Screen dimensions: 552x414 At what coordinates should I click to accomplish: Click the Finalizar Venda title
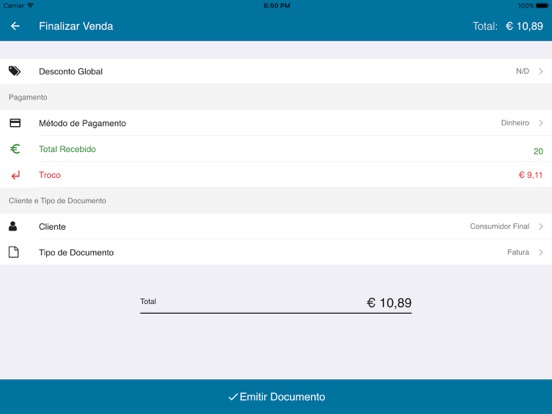pyautogui.click(x=76, y=26)
